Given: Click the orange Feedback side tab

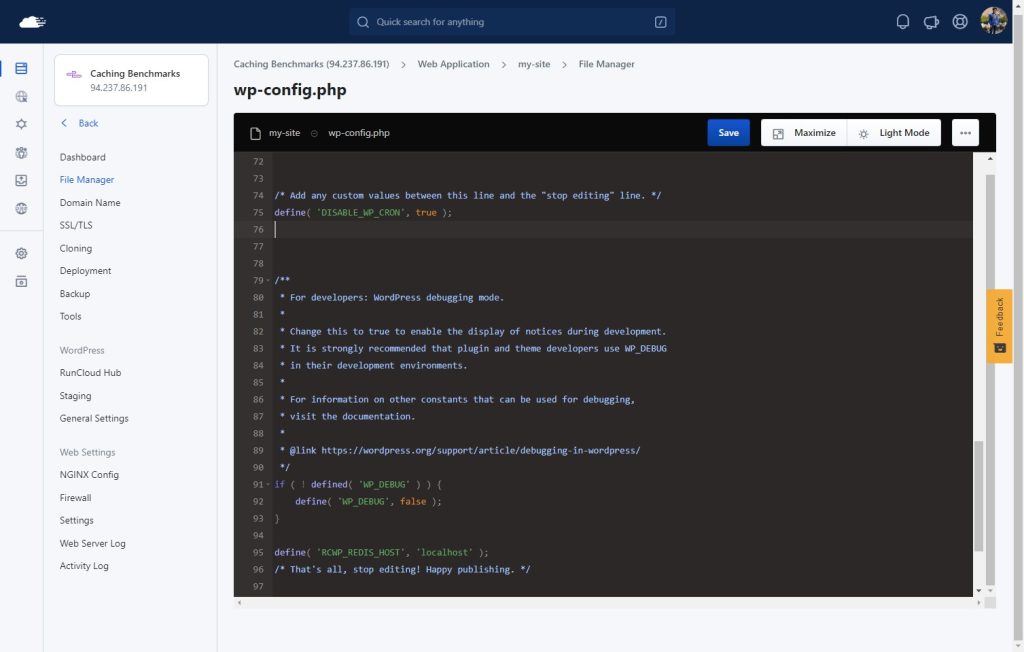Looking at the screenshot, I should click(999, 325).
